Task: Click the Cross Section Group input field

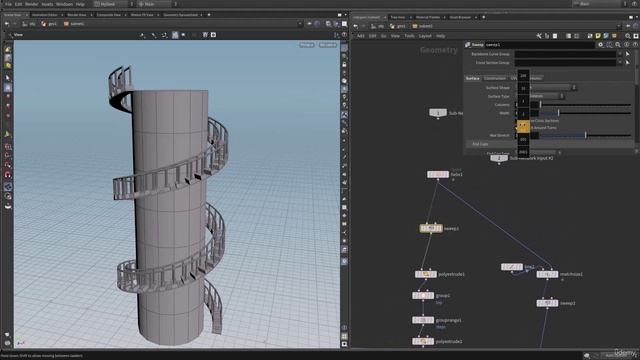Action: point(565,63)
